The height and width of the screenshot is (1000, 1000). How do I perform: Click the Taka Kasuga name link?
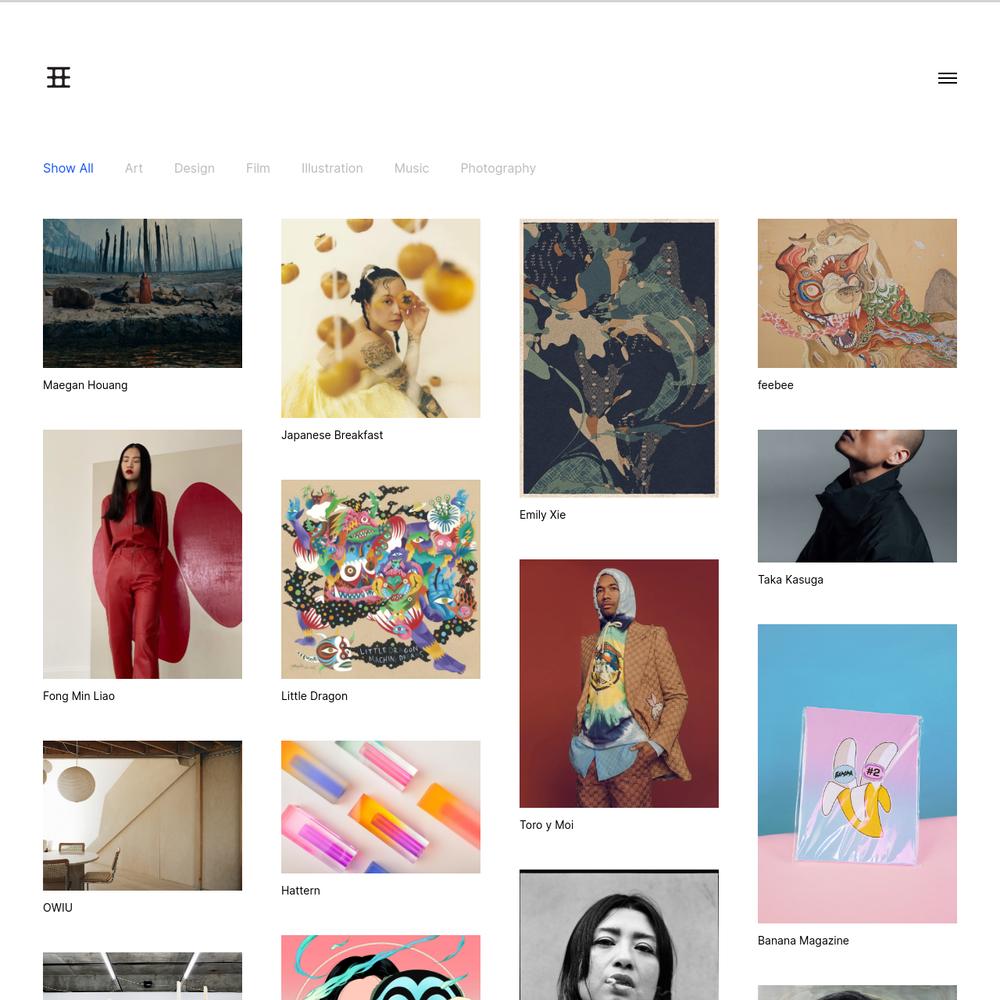pyautogui.click(x=790, y=580)
